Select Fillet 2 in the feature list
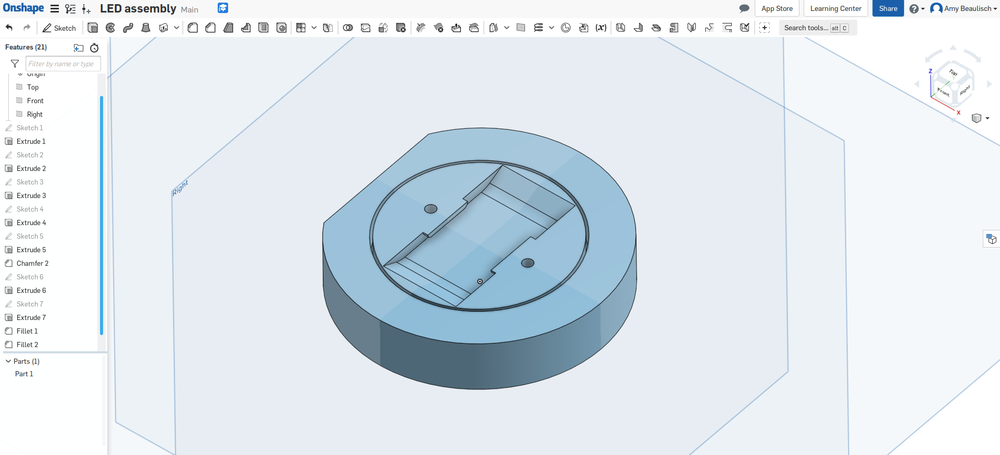The image size is (1000, 455). click(x=27, y=345)
